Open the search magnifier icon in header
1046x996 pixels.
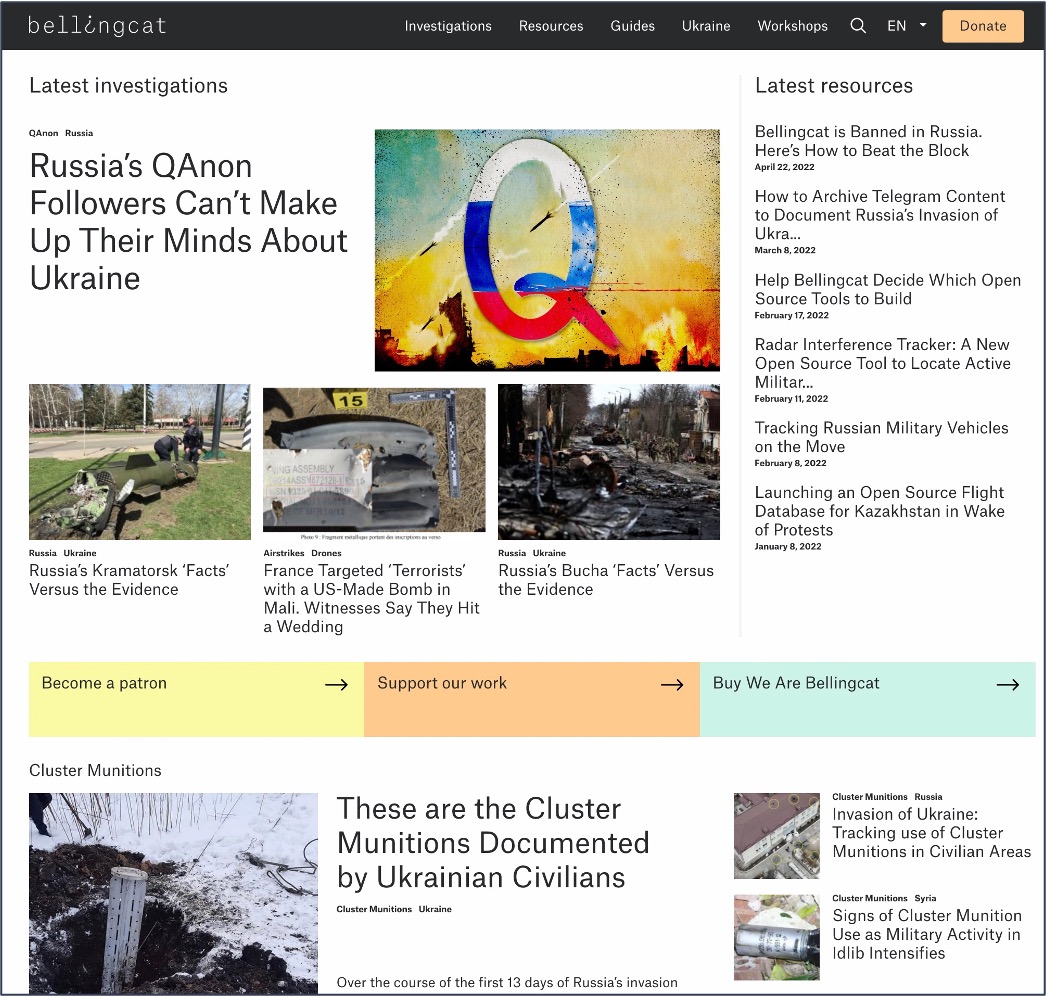tap(858, 26)
